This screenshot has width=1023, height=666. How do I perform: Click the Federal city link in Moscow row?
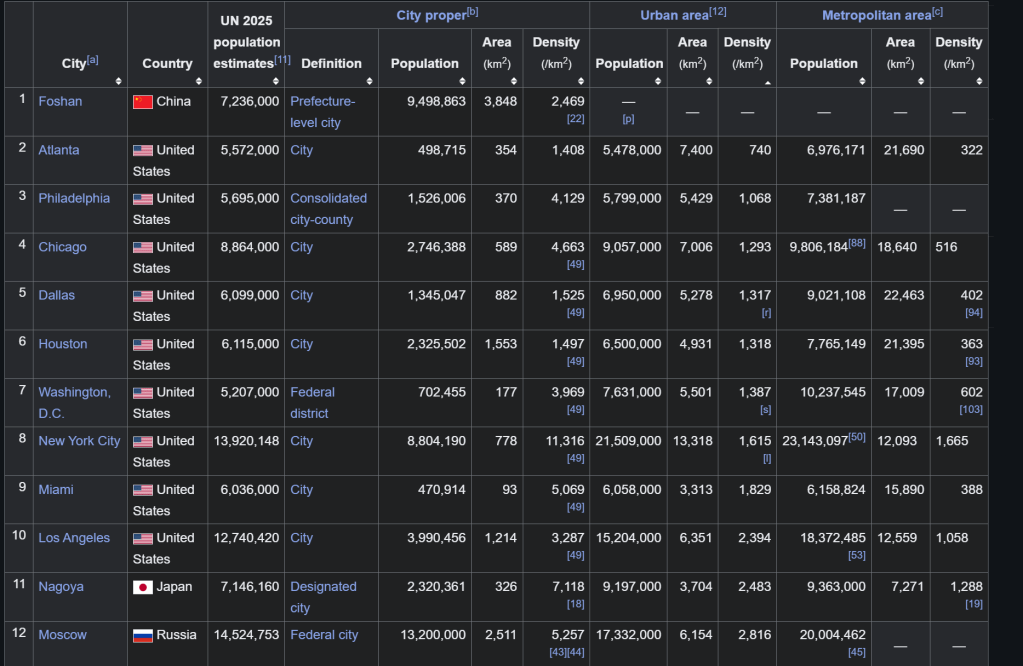pos(324,635)
